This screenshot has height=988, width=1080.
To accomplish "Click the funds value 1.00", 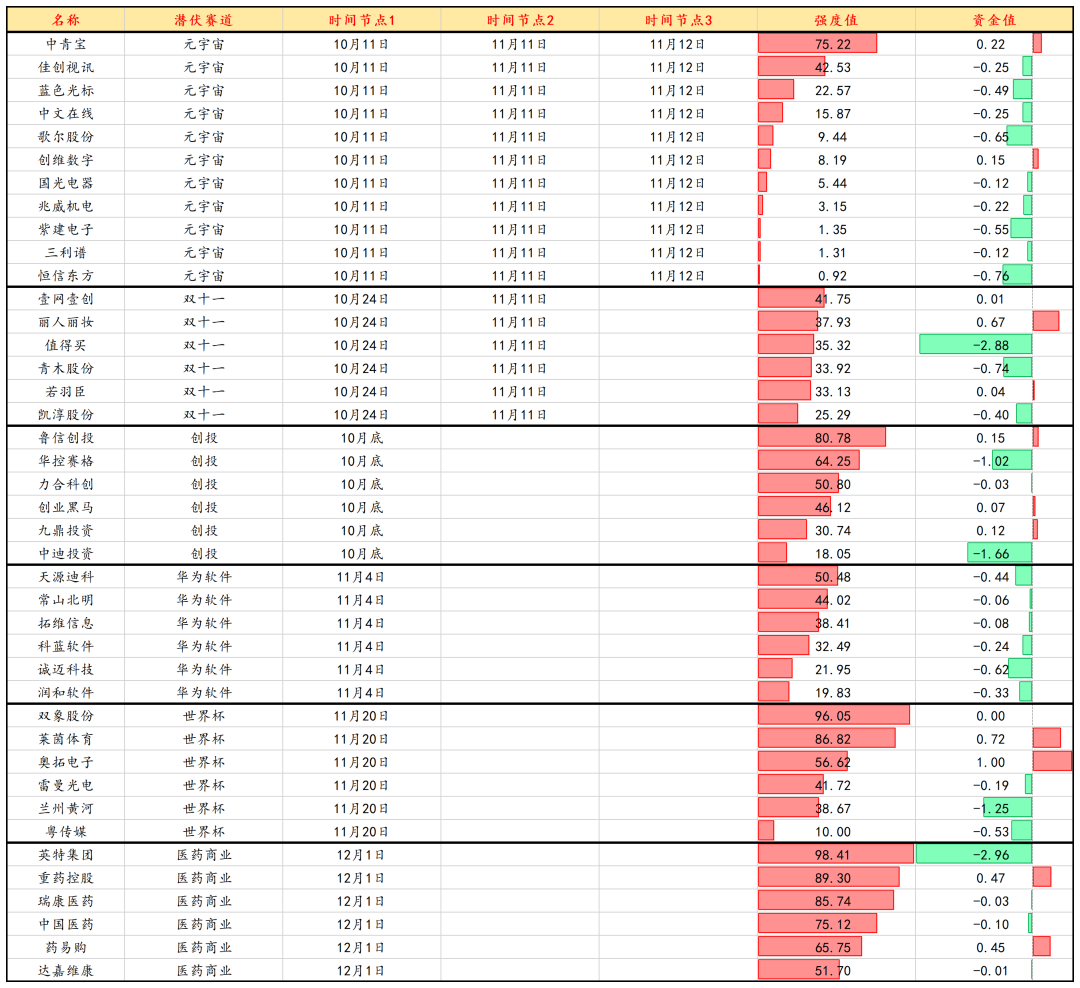I will 990,762.
